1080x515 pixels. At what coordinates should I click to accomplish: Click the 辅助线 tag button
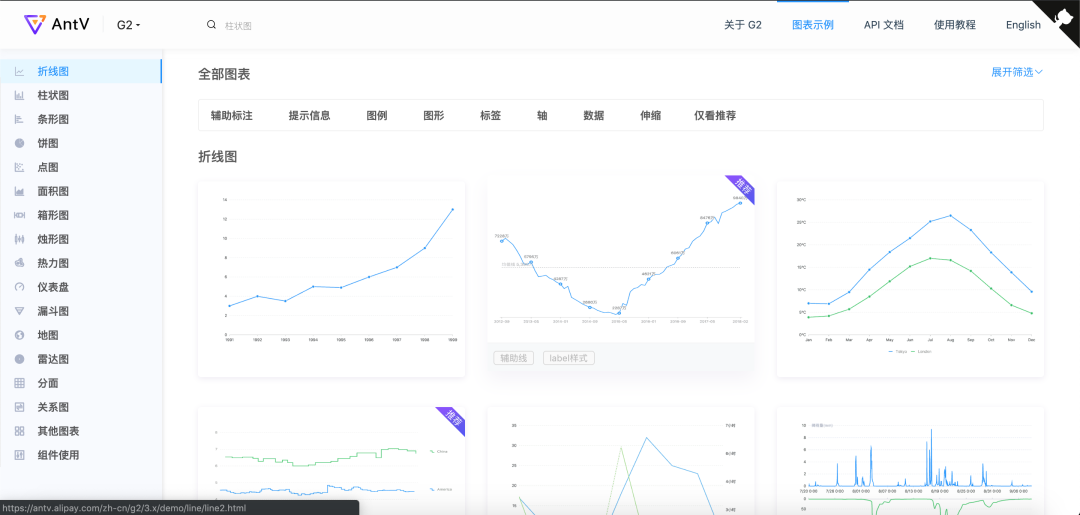coord(513,358)
